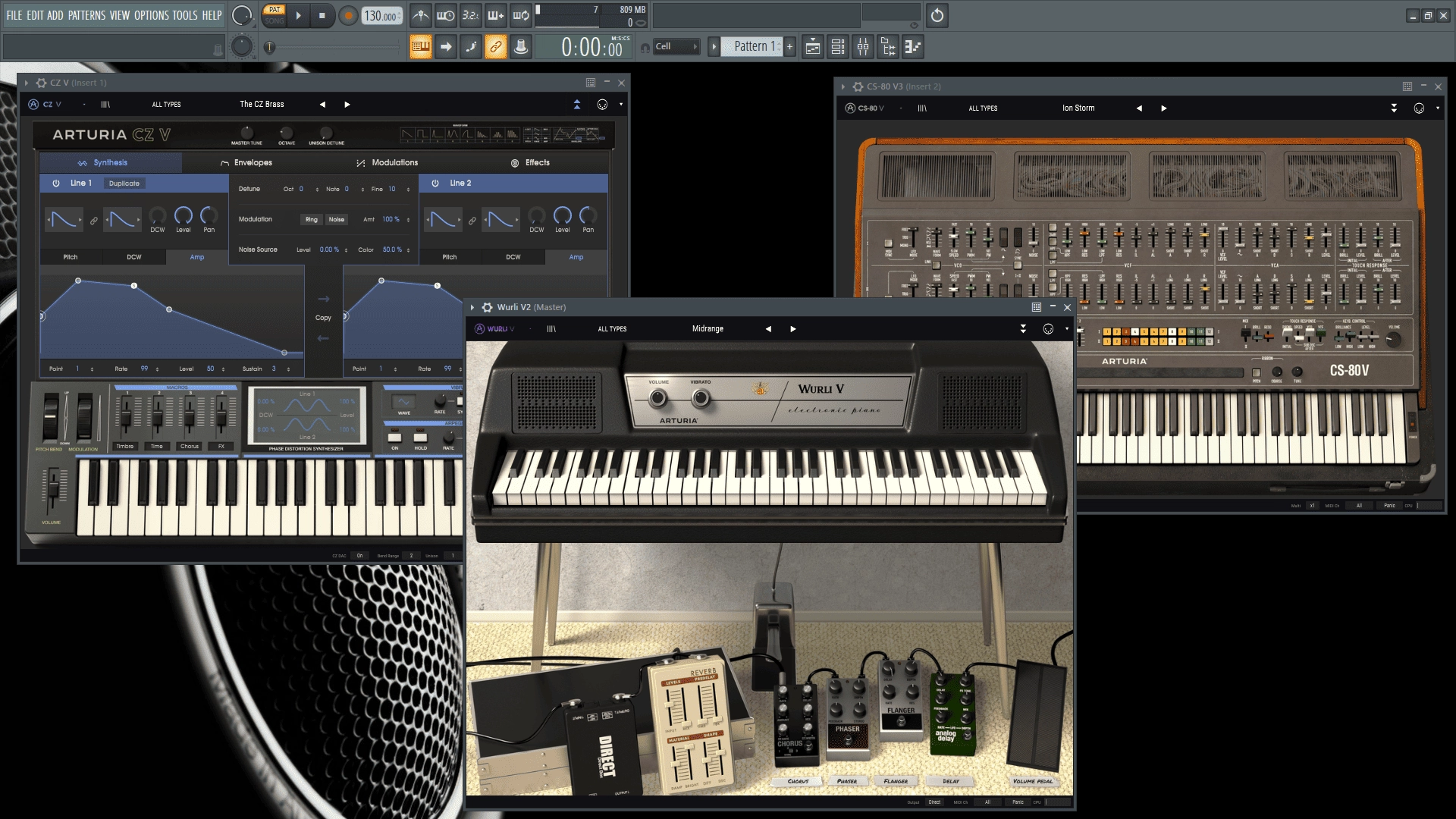The height and width of the screenshot is (819, 1456).
Task: Expand the CZ V window title menu arrow
Action: pyautogui.click(x=27, y=83)
